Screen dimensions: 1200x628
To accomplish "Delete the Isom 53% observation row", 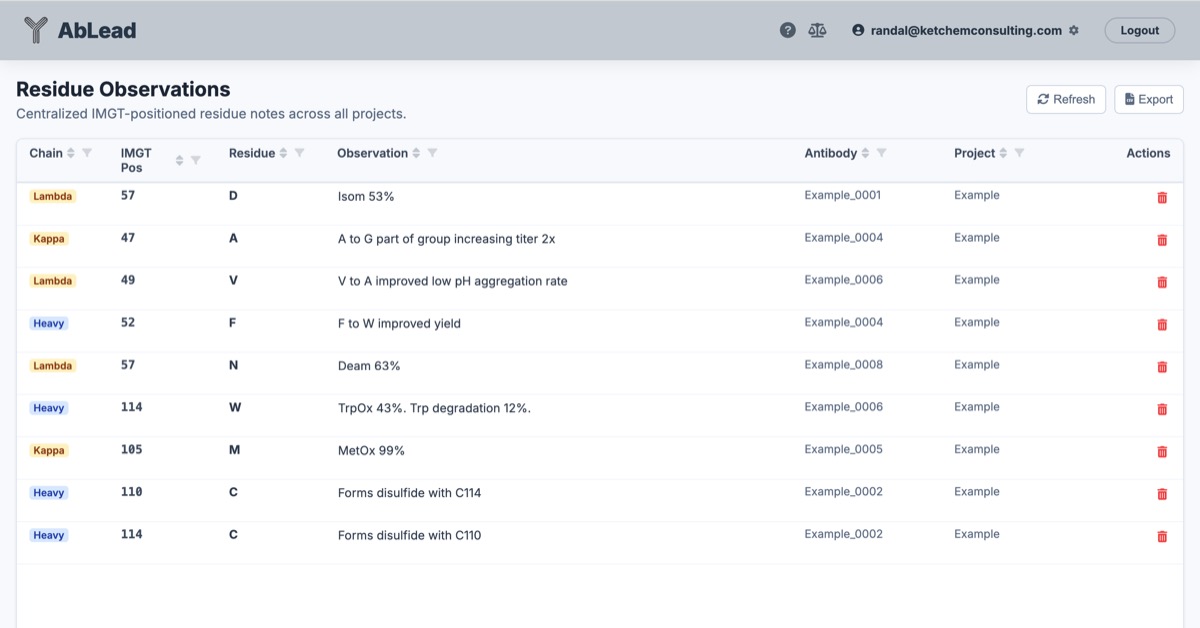I will point(1161,197).
